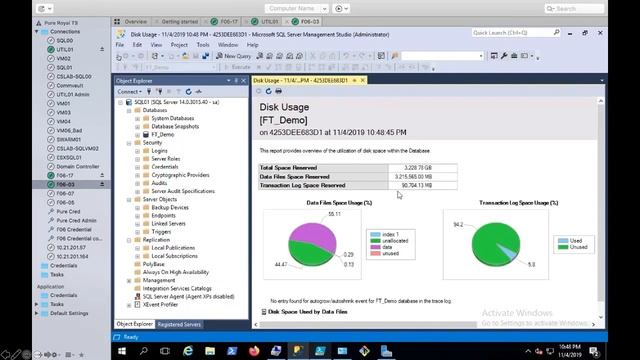The height and width of the screenshot is (360, 640).
Task: Eject the UTIL01 connection
Action: 102,49
